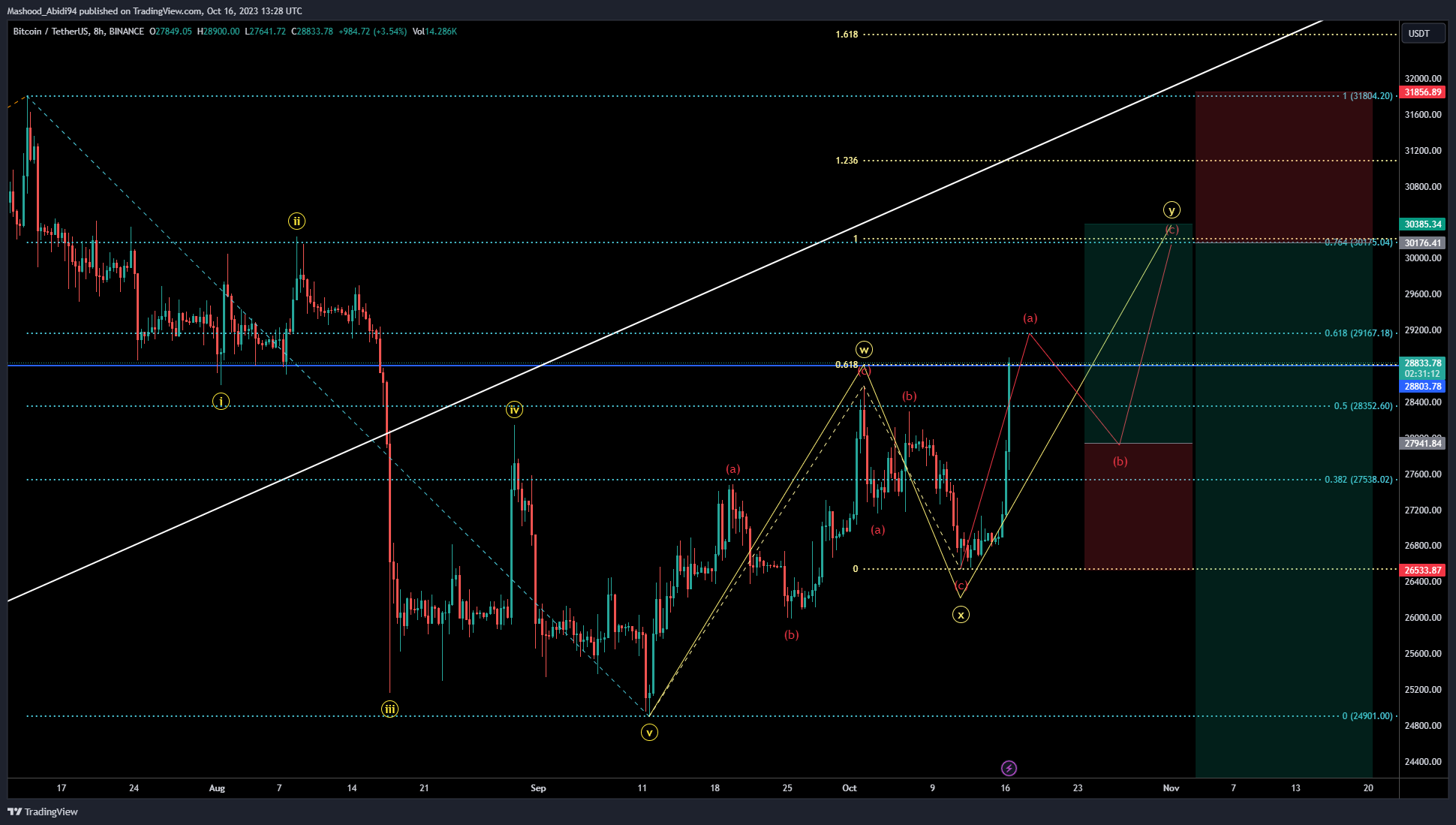Click the gray 27941.84 price tag
The width and height of the screenshot is (1456, 825).
1424,444
